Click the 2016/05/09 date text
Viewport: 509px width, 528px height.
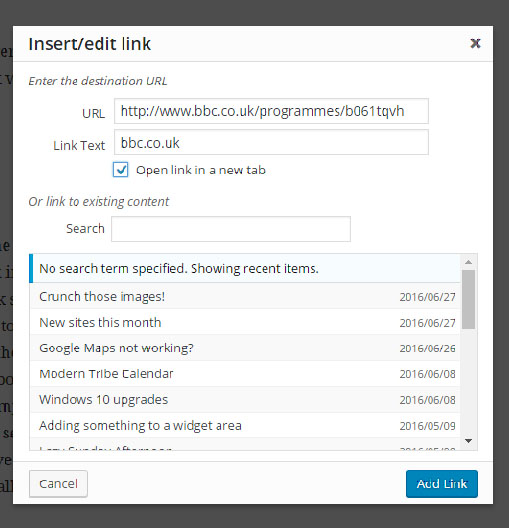pos(428,426)
